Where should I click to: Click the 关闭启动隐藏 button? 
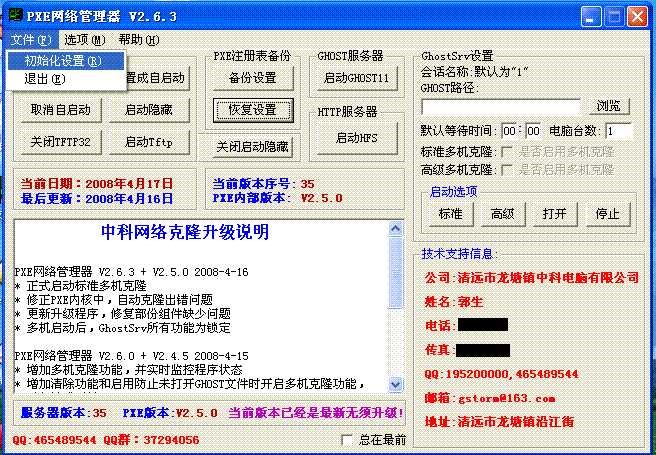point(253,146)
